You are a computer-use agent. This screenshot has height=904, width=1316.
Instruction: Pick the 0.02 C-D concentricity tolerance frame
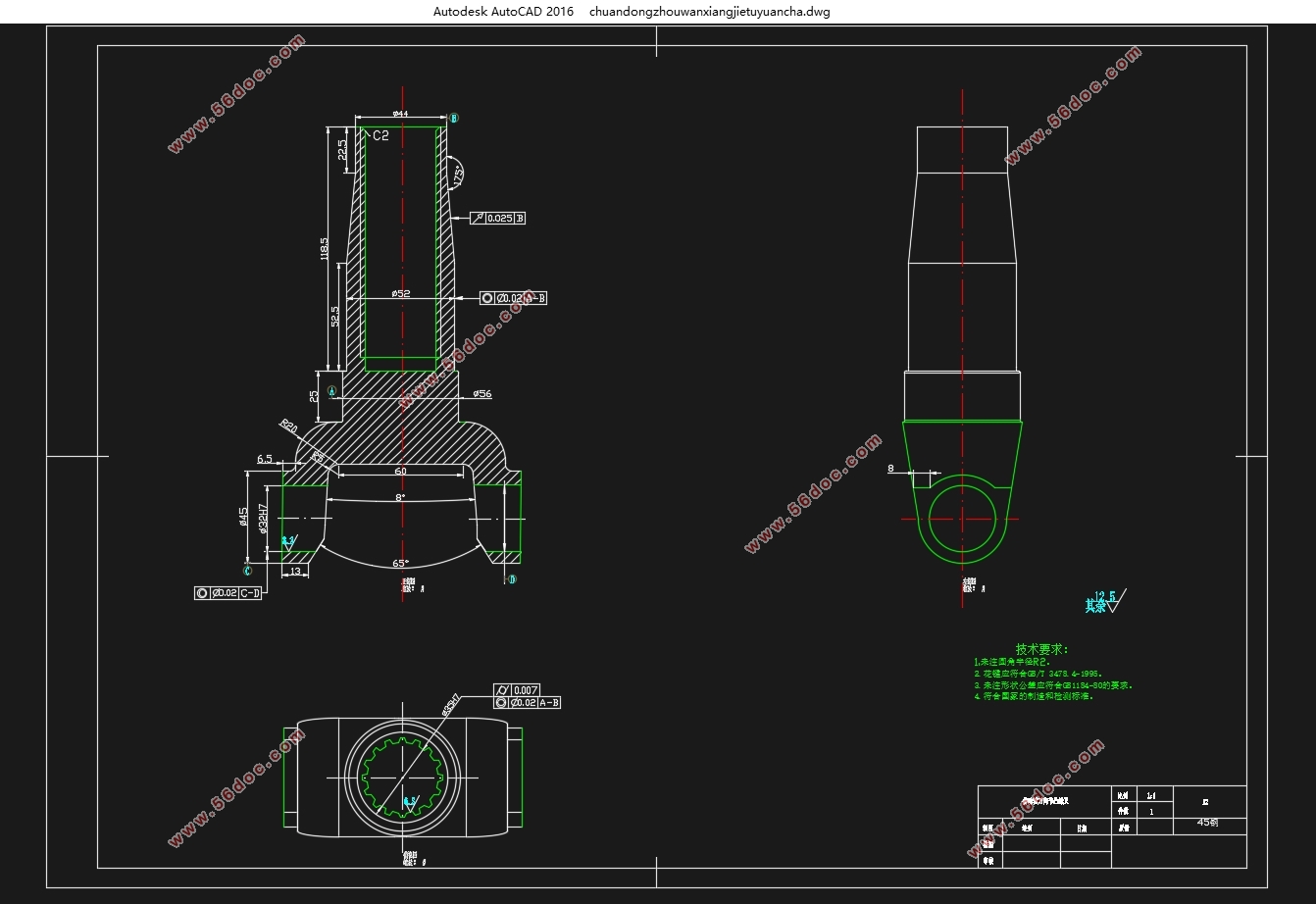coord(228,593)
